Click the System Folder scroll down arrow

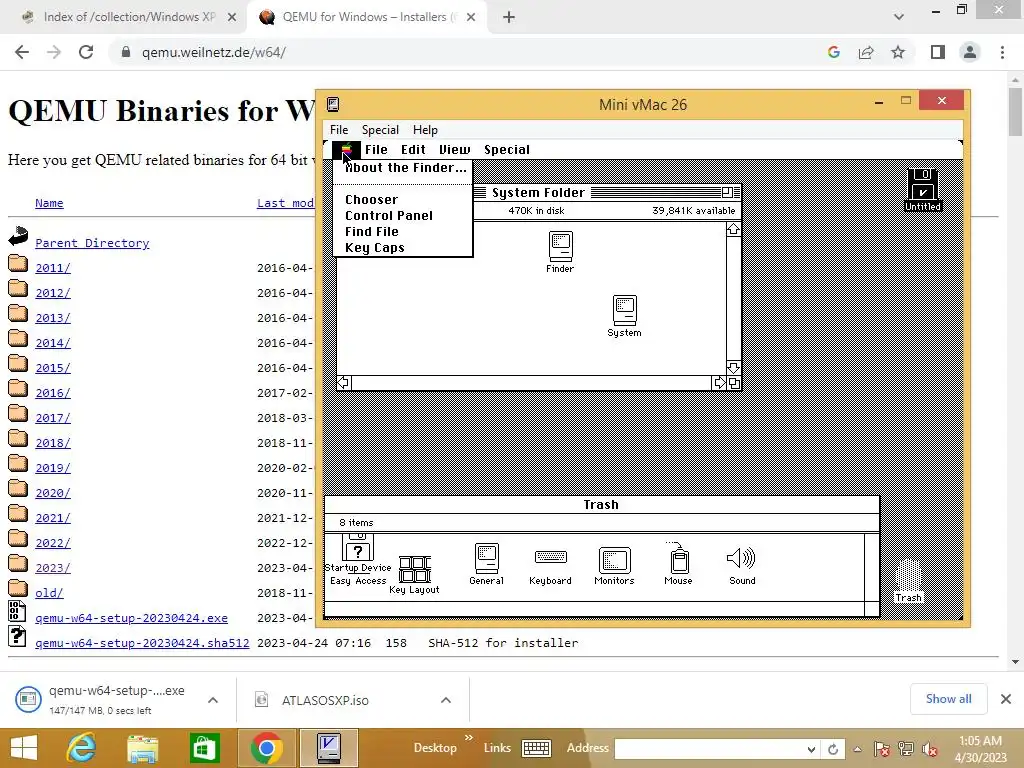tap(733, 368)
